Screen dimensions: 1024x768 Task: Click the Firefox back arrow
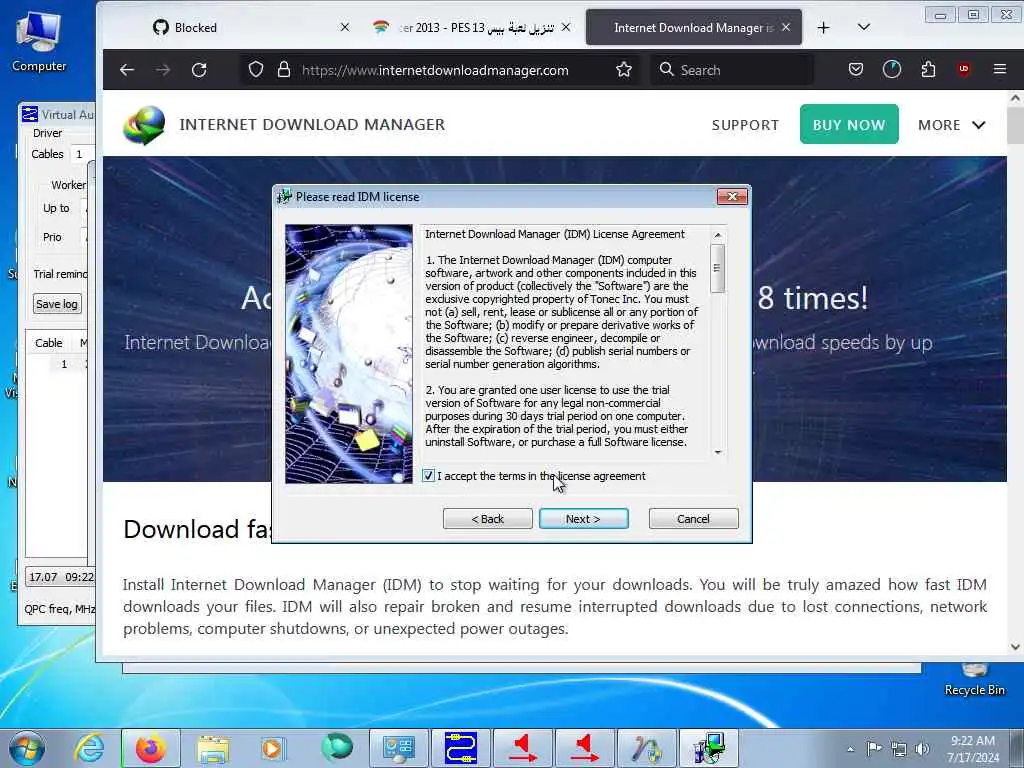point(127,70)
